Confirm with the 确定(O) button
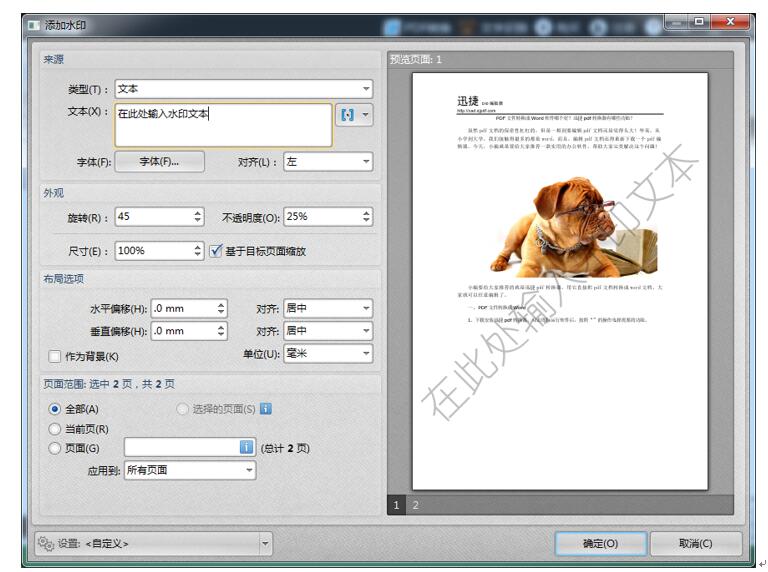This screenshot has width=768, height=572. (600, 543)
